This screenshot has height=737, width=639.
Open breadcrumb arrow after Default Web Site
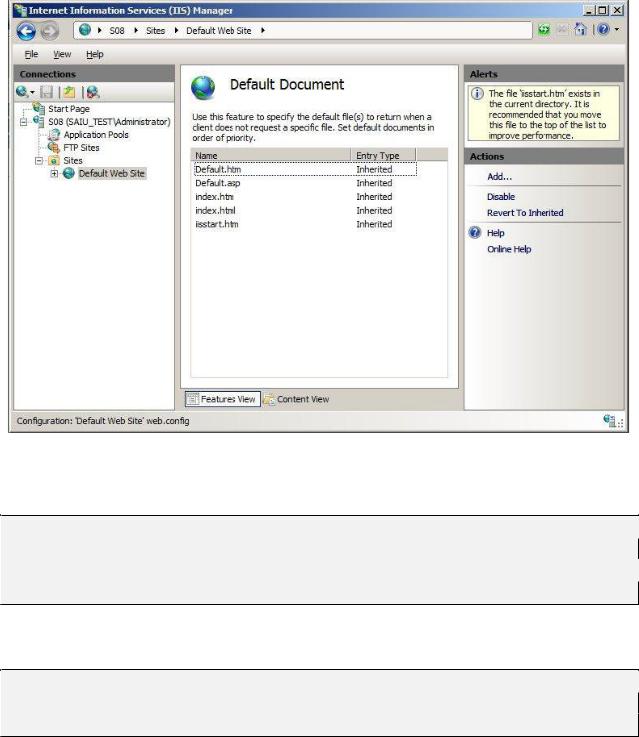click(x=263, y=30)
